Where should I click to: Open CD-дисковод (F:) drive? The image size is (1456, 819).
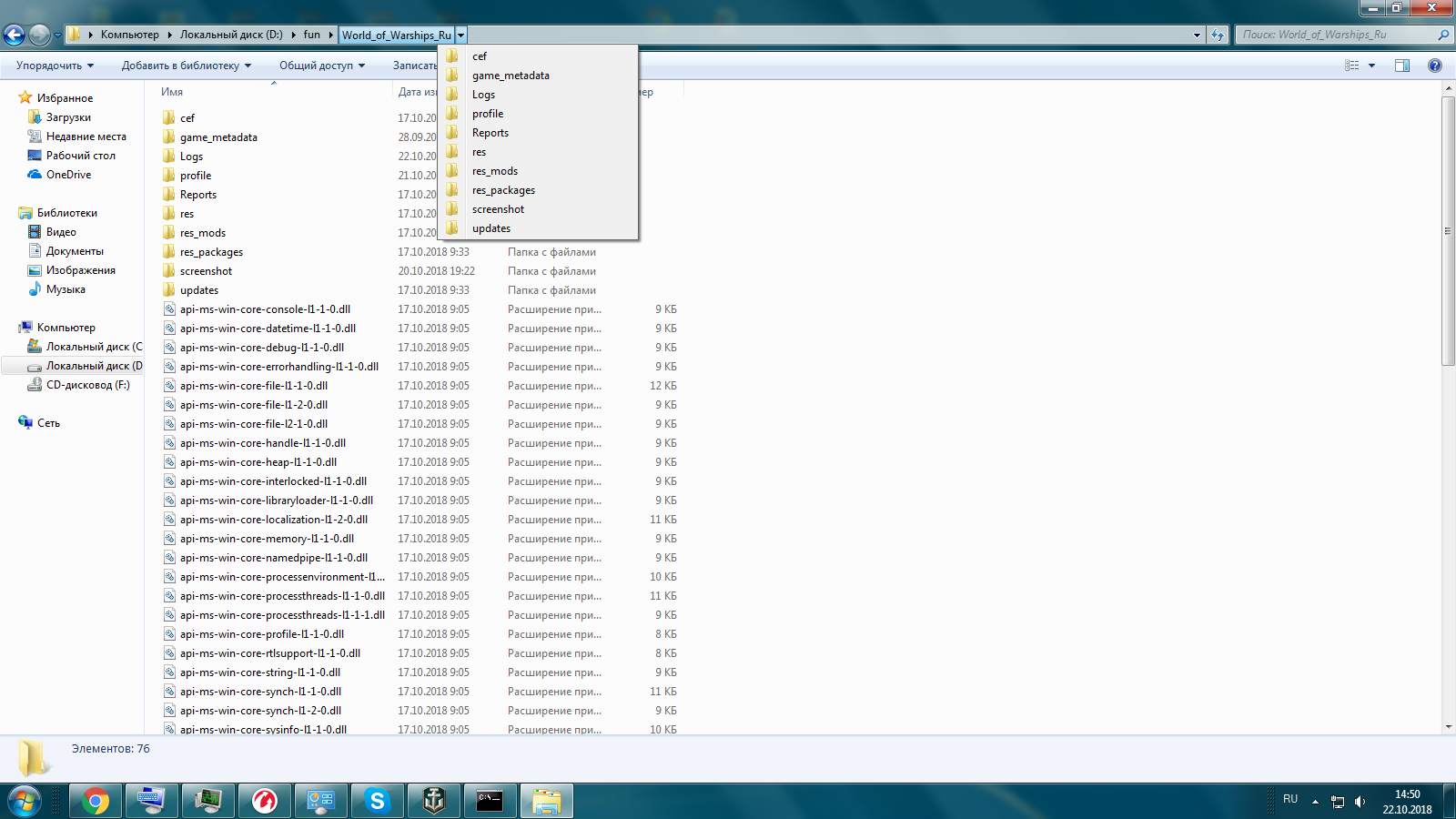(88, 385)
